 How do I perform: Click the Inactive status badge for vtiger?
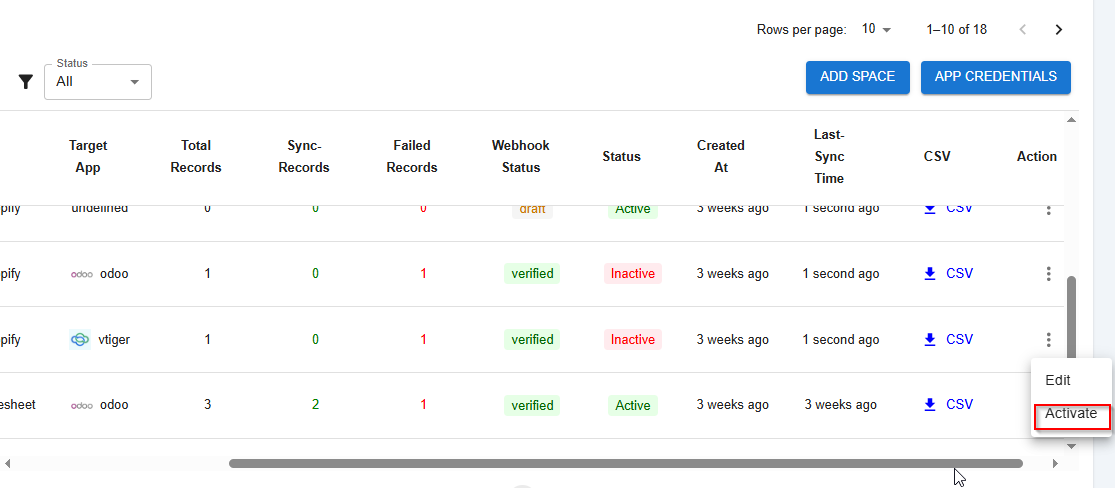[x=632, y=340]
